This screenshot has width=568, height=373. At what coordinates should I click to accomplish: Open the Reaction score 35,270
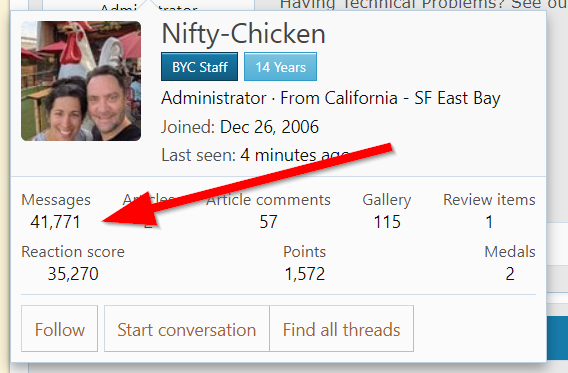73,274
